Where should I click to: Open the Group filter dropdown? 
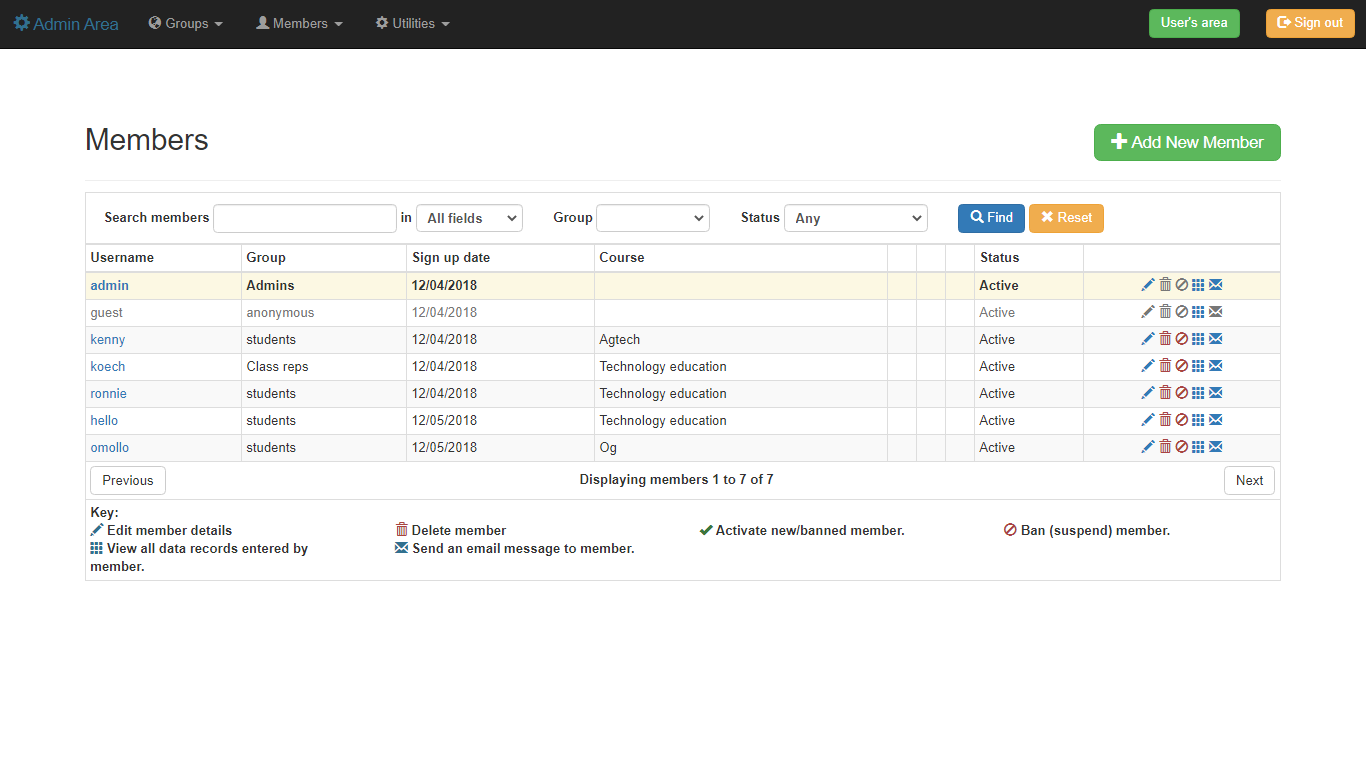[x=652, y=217]
